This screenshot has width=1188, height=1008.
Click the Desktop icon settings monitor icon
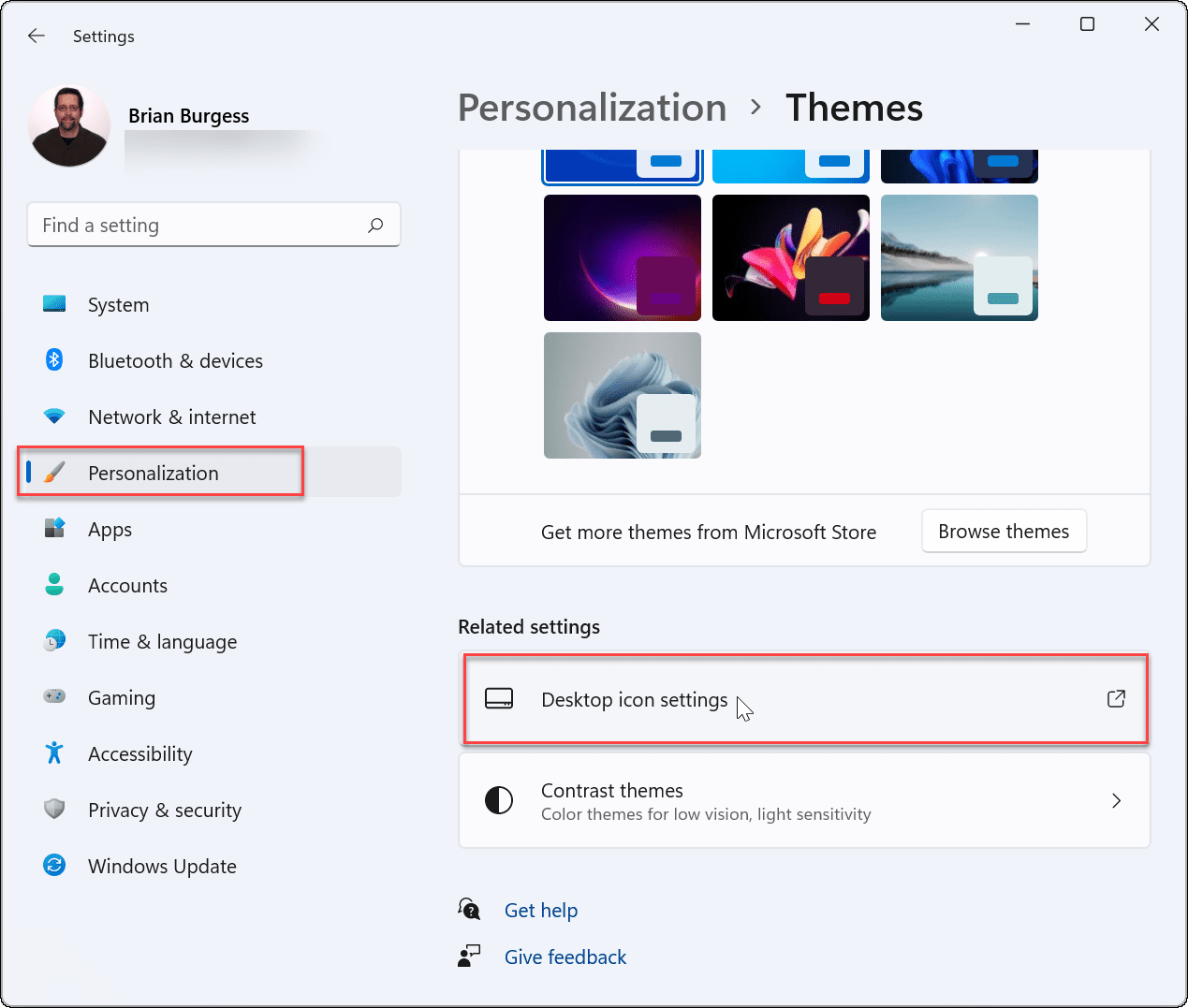499,698
